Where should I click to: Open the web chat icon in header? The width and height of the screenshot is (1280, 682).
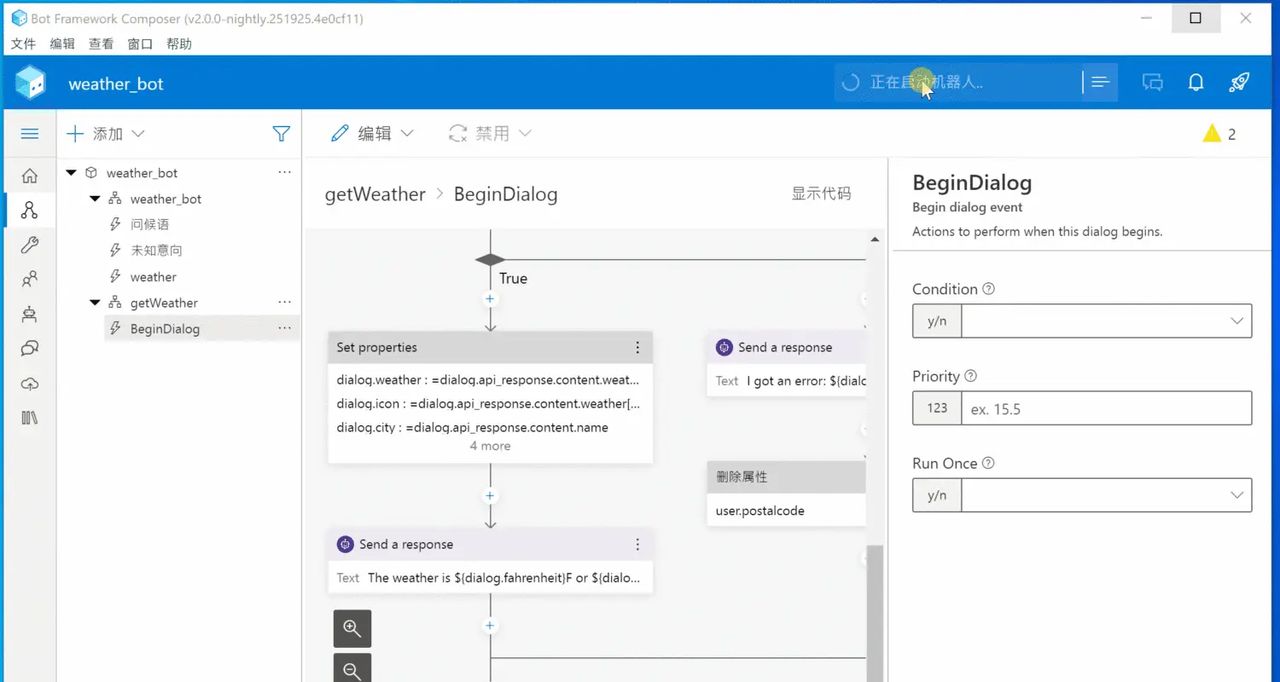[1152, 83]
